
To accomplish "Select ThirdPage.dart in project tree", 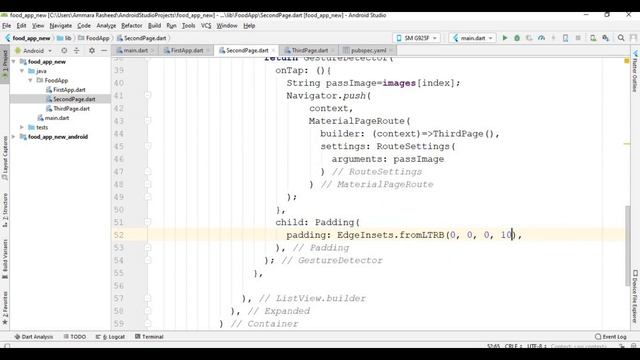I will [x=71, y=109].
